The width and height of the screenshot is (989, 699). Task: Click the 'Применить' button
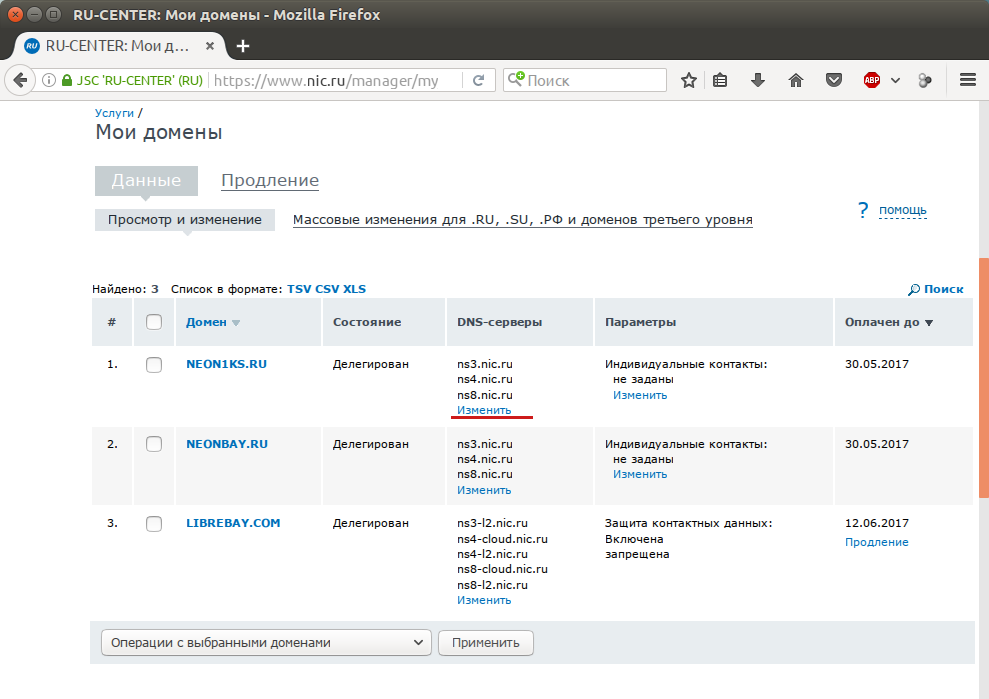click(x=486, y=643)
